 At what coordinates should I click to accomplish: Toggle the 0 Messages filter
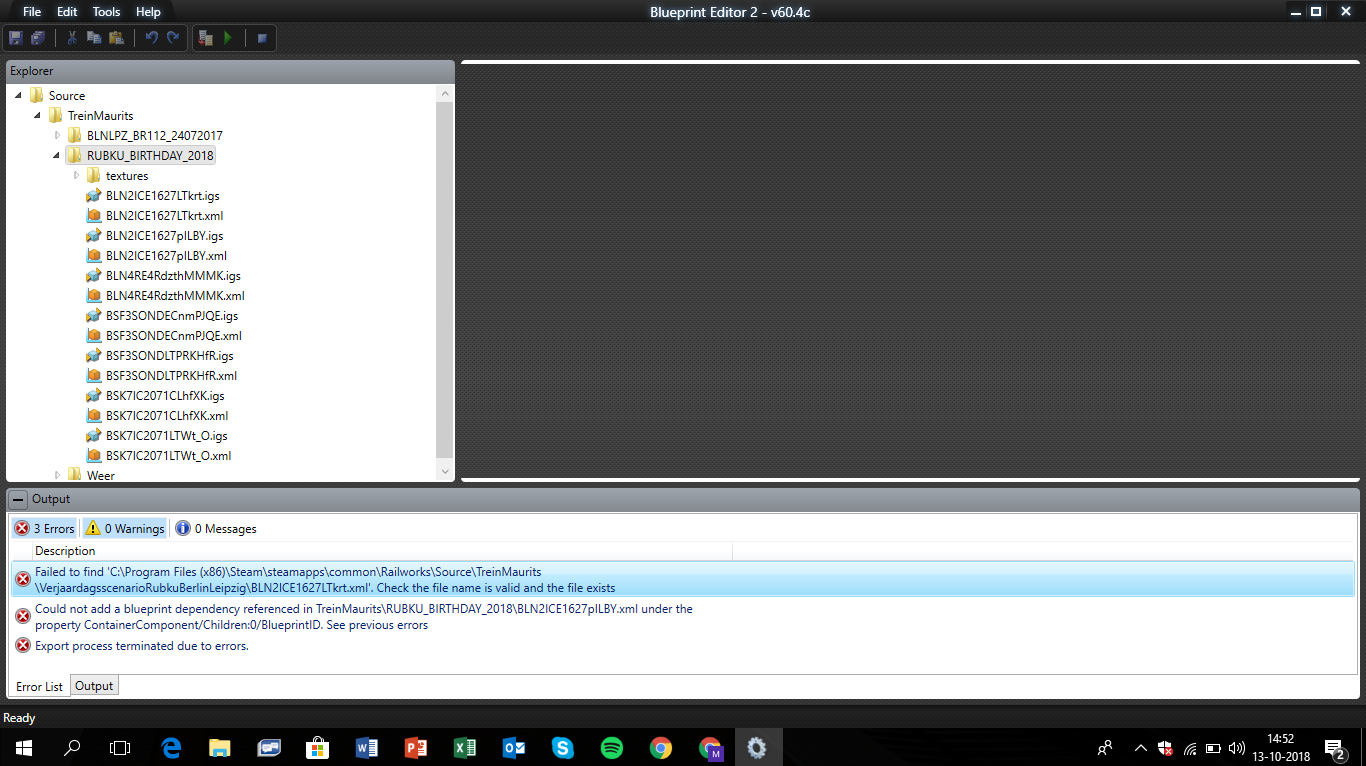tap(216, 528)
